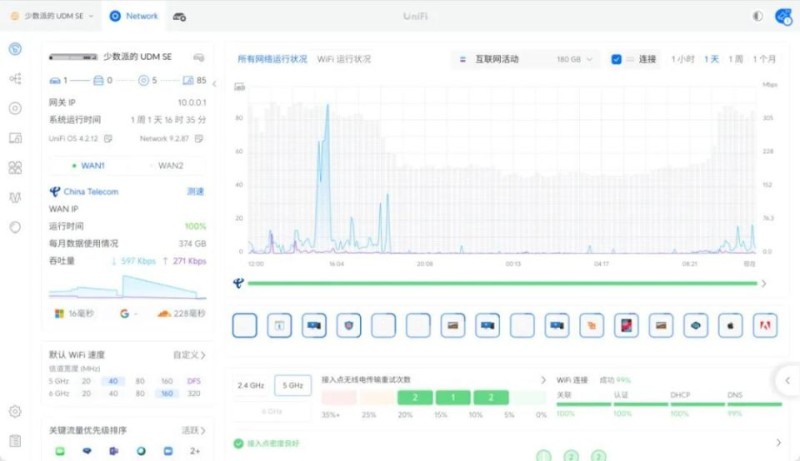Open the 少数派的 UDM SE site dropdown

[x=52, y=16]
